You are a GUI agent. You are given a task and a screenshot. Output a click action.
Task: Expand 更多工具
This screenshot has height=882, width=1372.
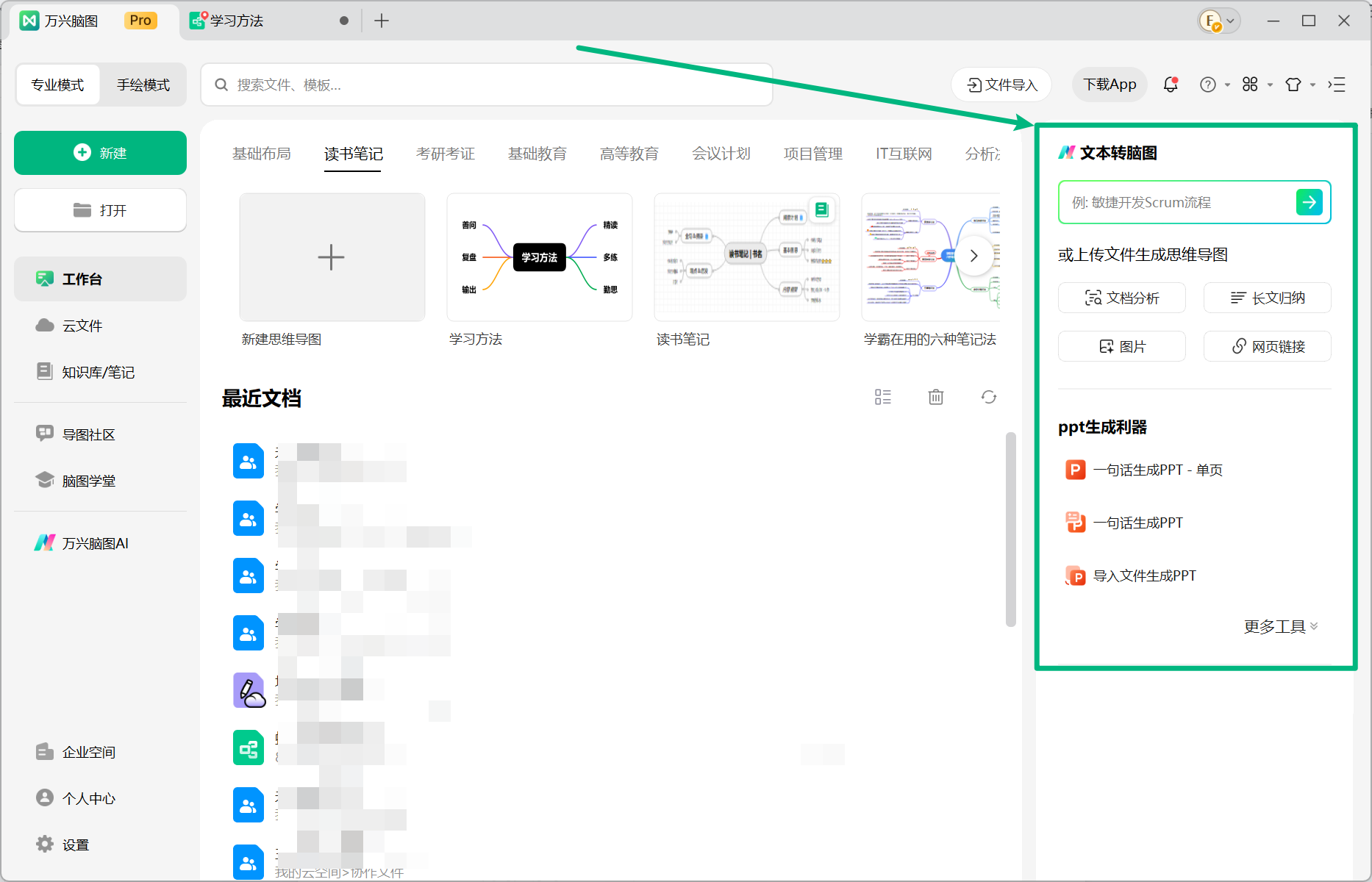tap(1281, 626)
